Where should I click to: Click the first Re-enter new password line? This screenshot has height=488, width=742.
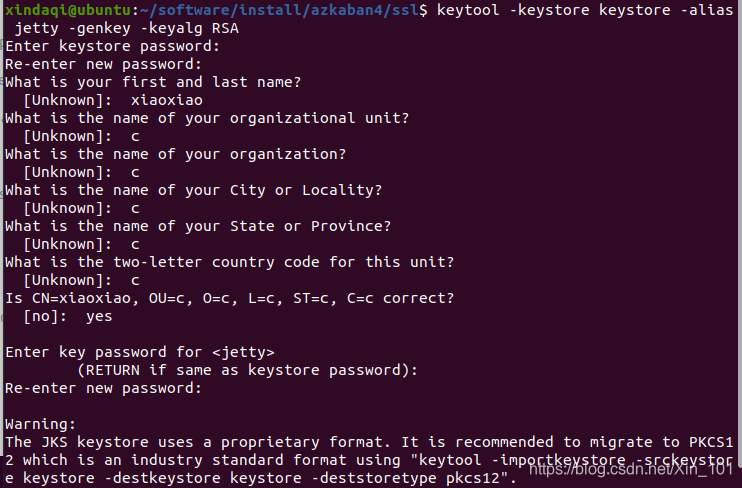[x=104, y=64]
